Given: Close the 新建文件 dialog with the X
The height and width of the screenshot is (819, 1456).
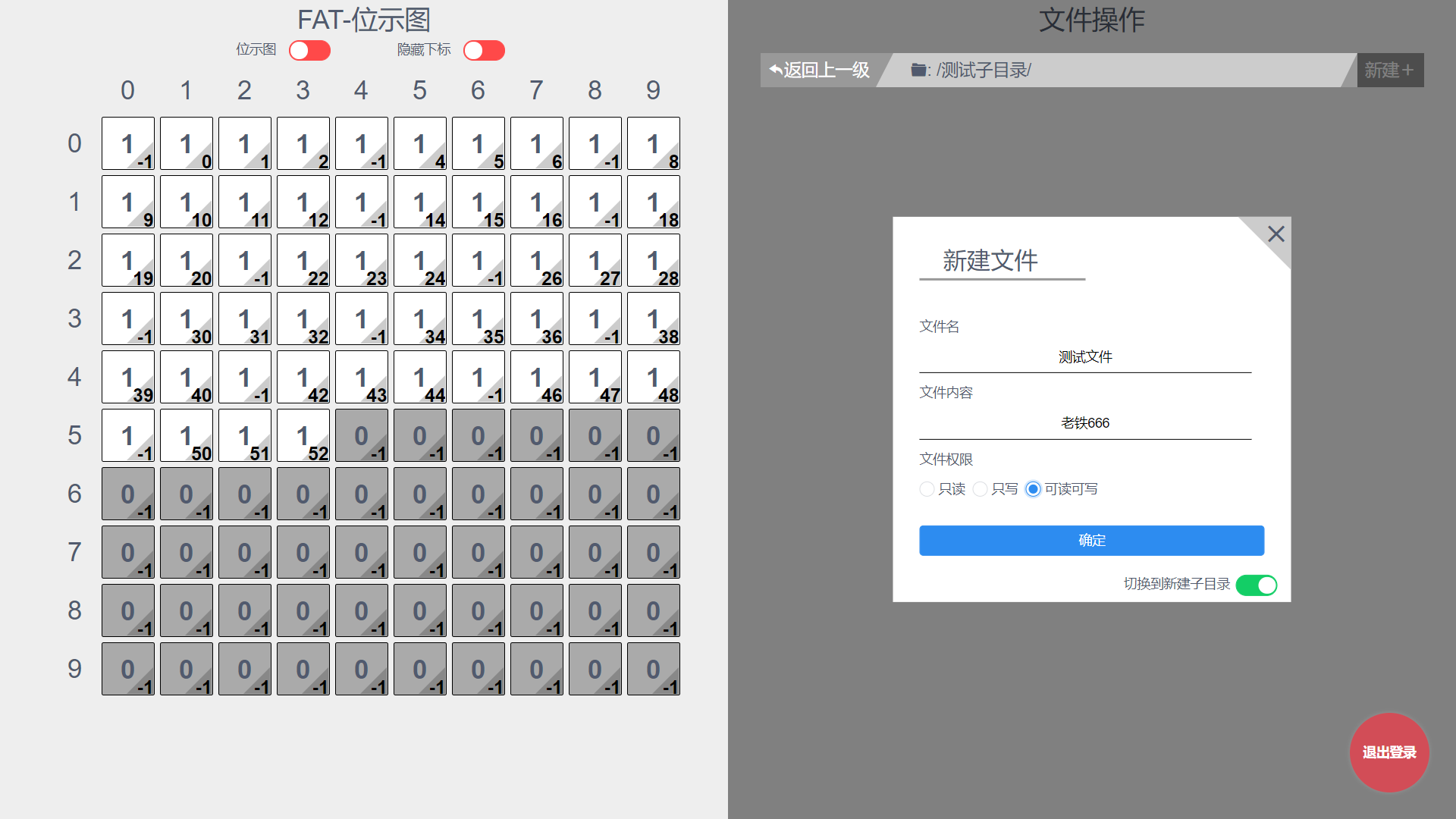Looking at the screenshot, I should pyautogui.click(x=1276, y=234).
